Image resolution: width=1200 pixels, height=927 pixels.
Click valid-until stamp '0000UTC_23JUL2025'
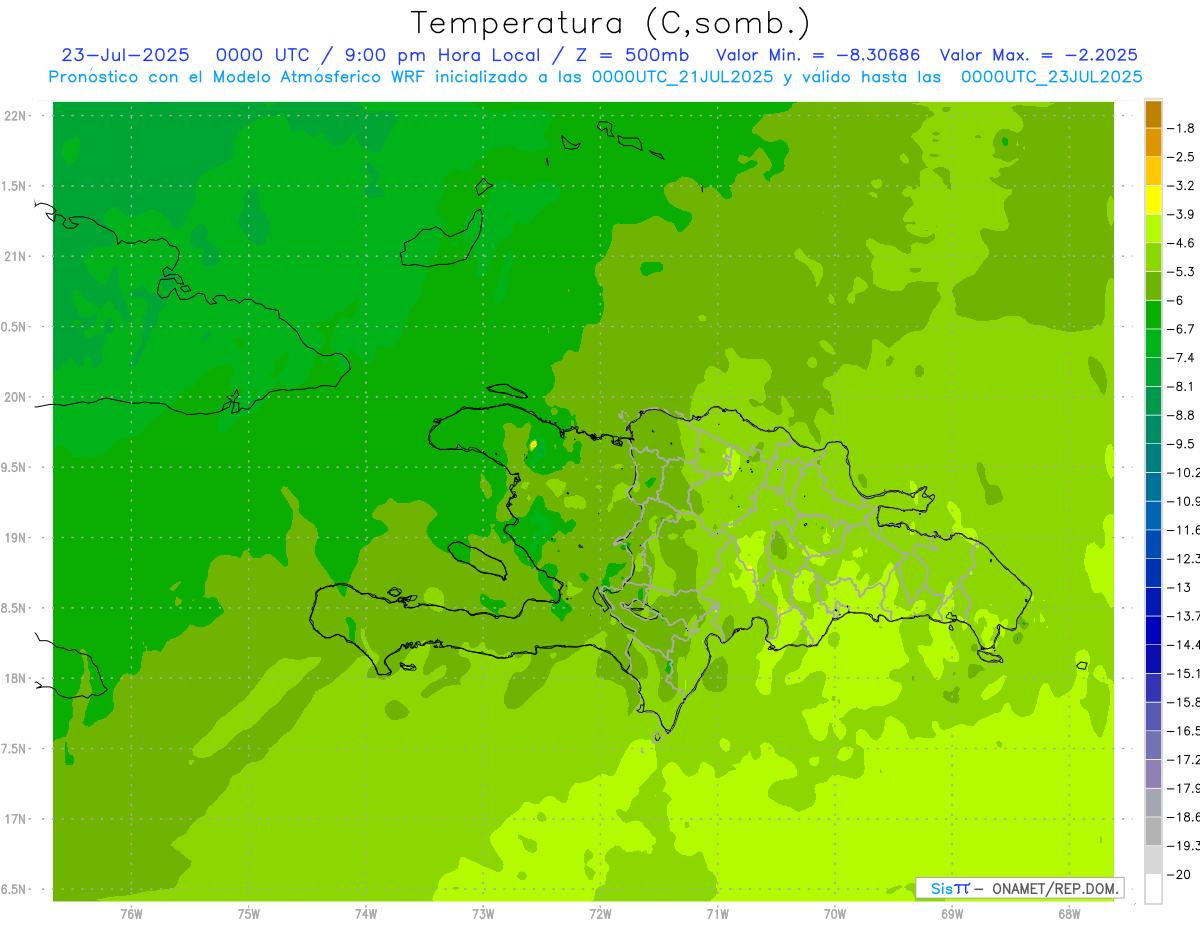click(x=1051, y=76)
